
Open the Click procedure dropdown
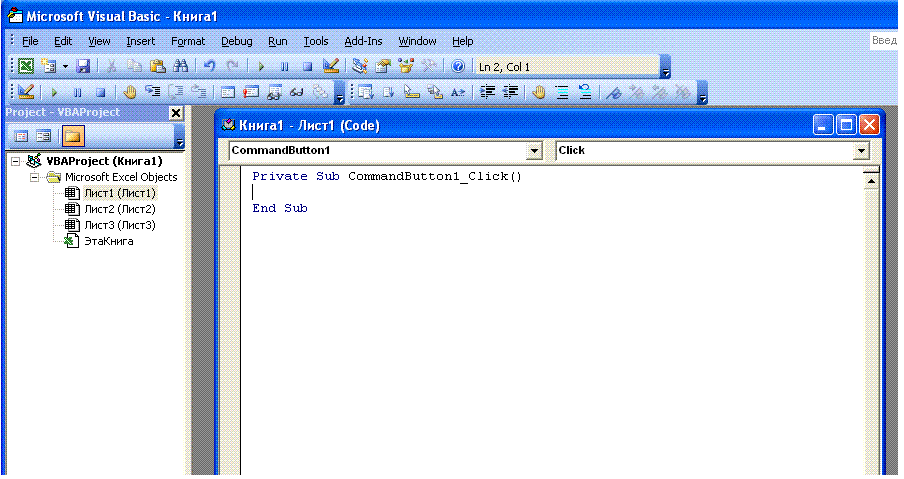tap(861, 151)
